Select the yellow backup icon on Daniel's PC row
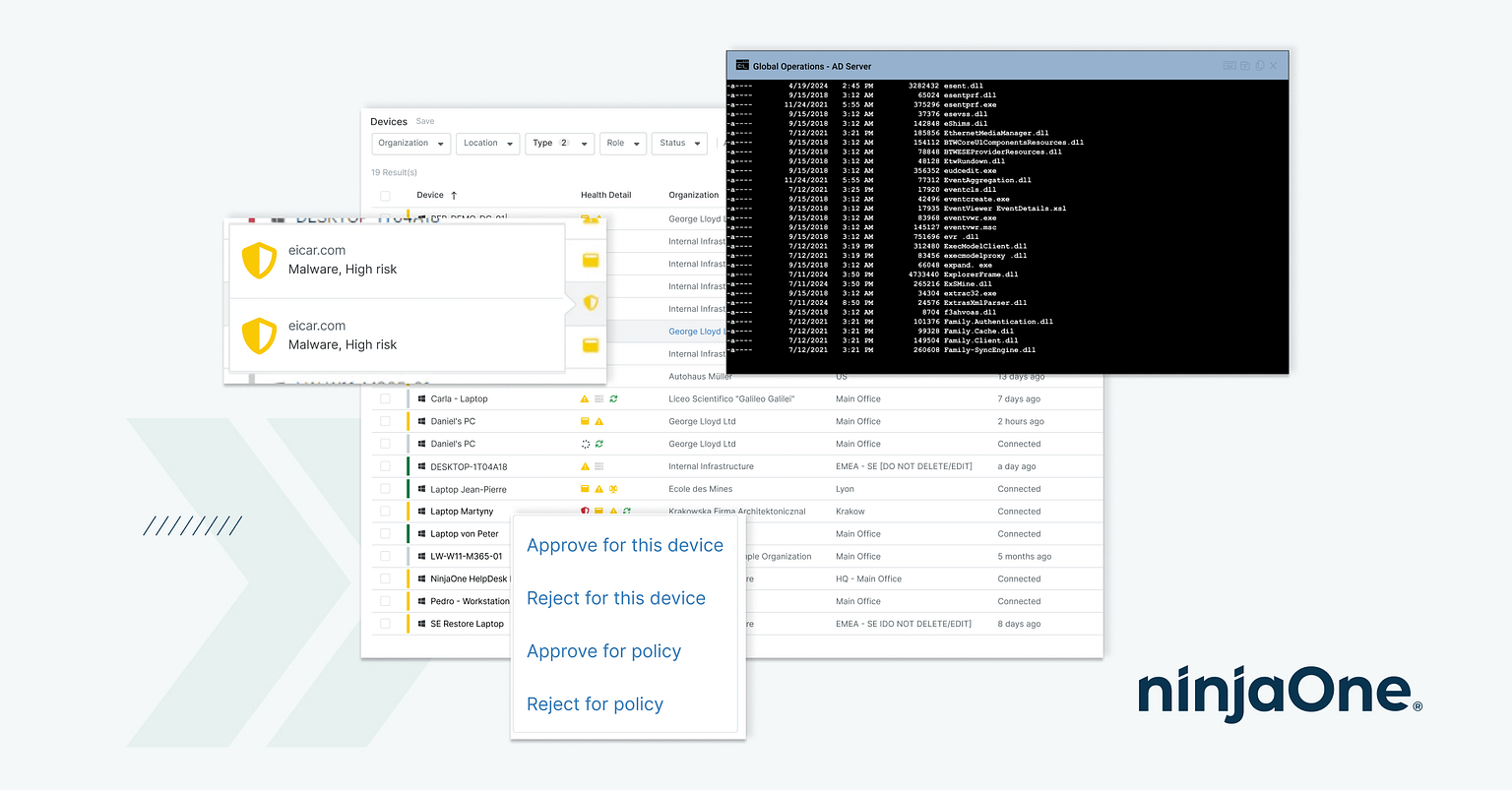 pyautogui.click(x=586, y=420)
